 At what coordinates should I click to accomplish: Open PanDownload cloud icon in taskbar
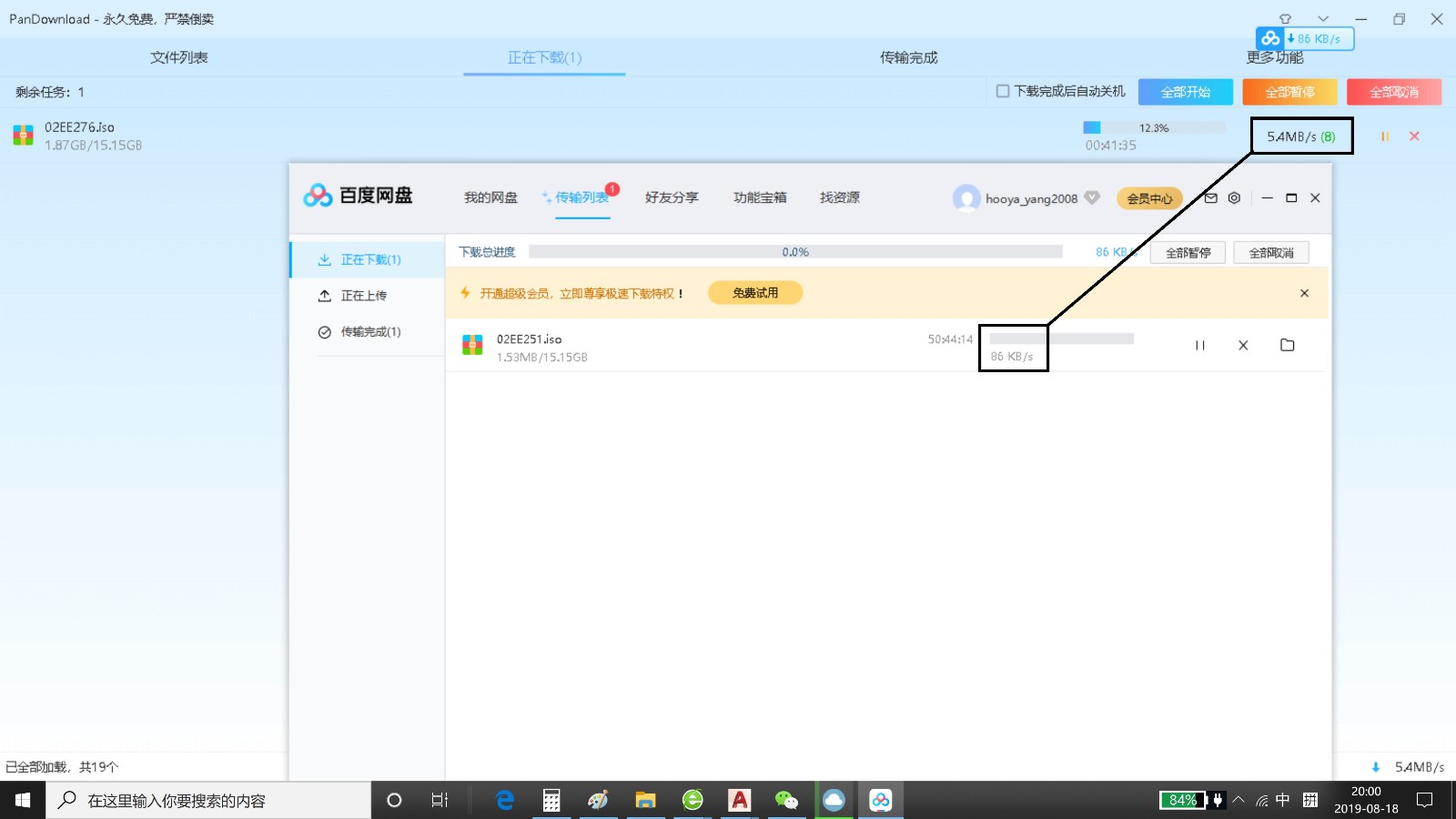(x=834, y=800)
